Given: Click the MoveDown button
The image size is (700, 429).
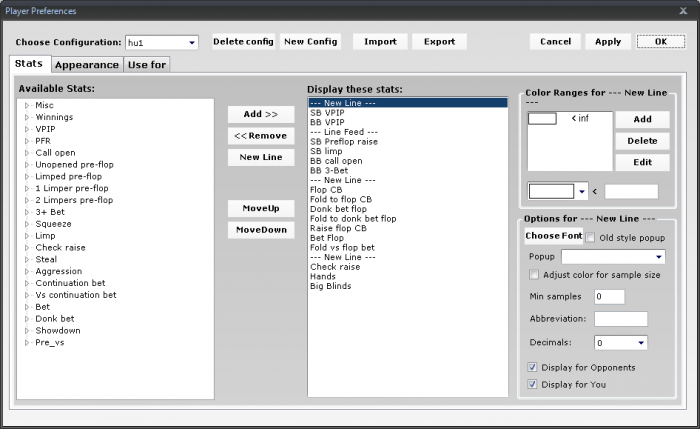Looking at the screenshot, I should coord(261,230).
